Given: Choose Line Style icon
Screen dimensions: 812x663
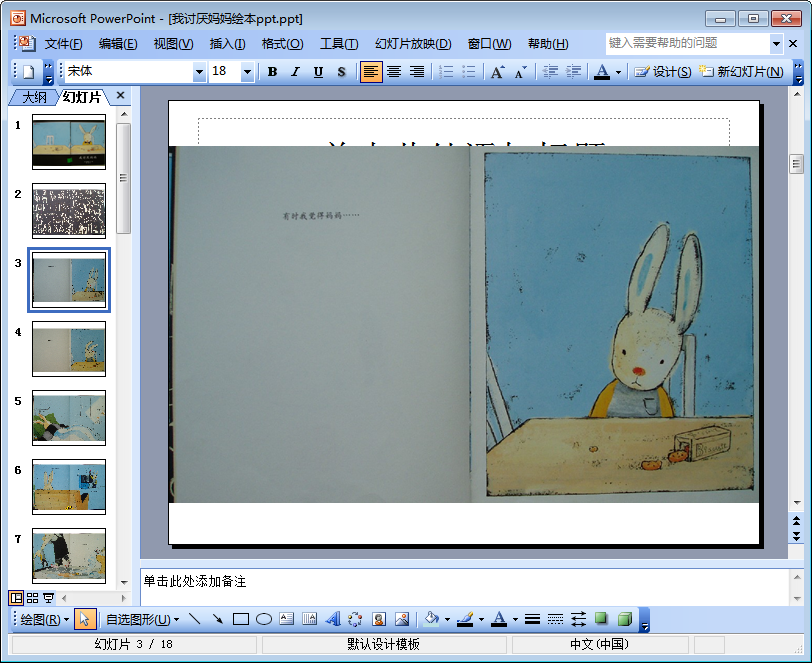Looking at the screenshot, I should tap(532, 619).
